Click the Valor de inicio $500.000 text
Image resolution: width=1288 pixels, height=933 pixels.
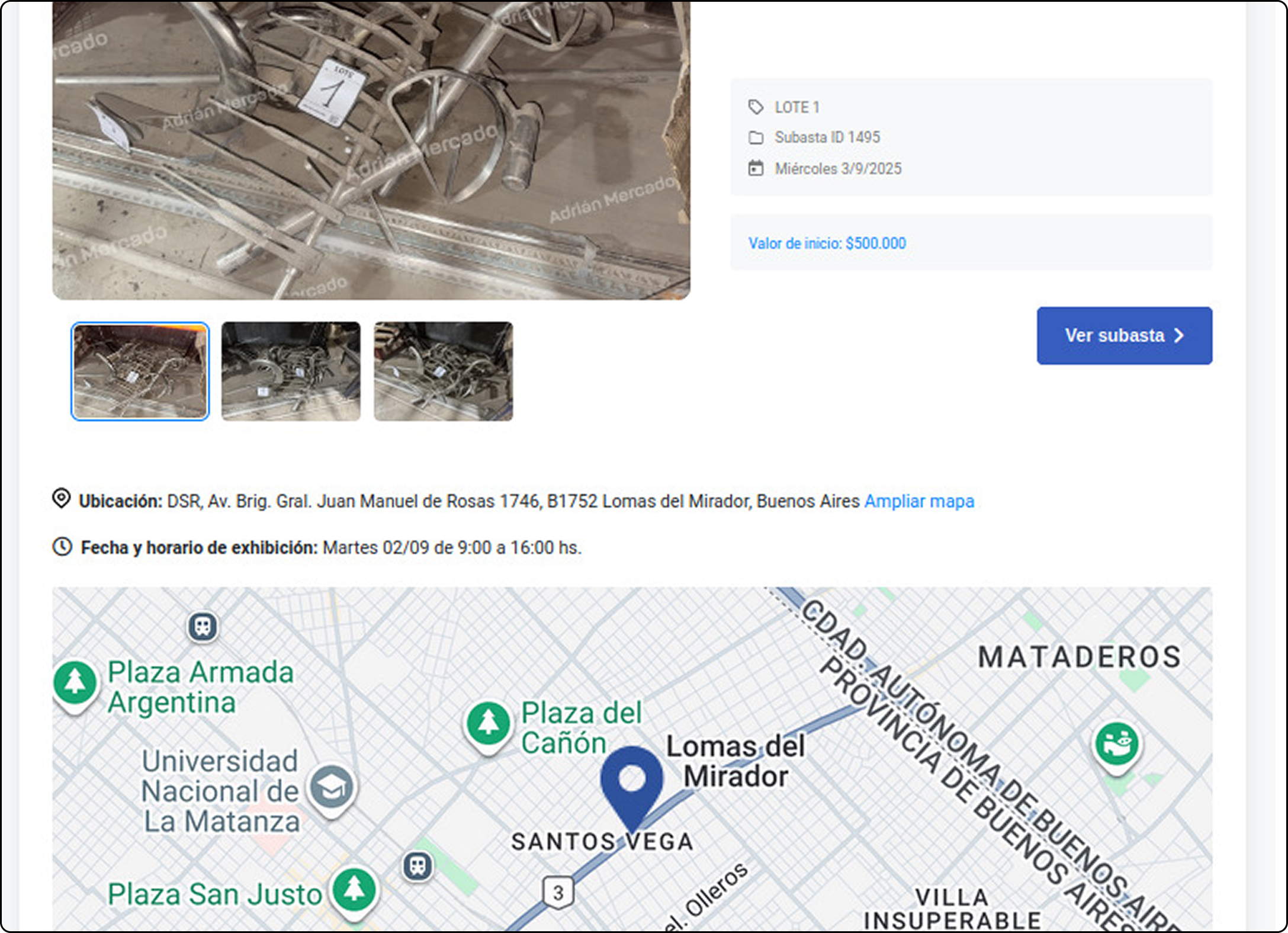point(827,243)
